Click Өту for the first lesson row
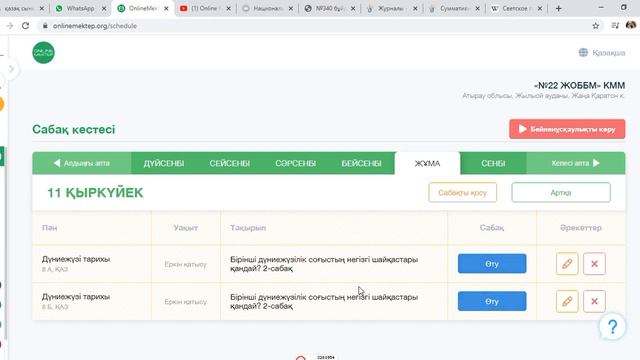 point(492,264)
